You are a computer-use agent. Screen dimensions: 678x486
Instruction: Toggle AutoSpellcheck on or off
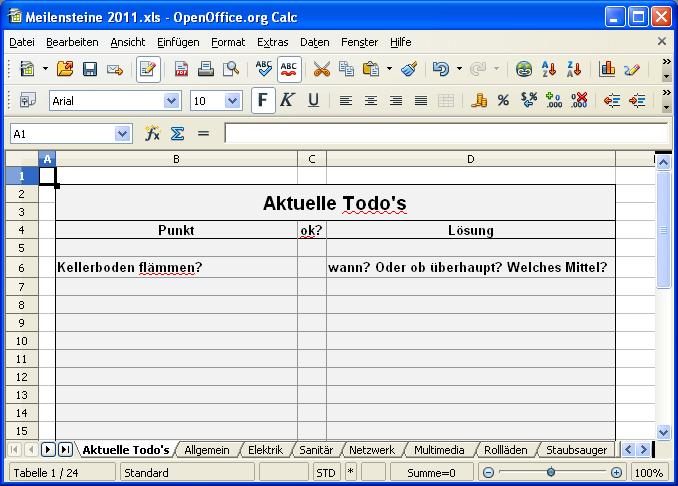289,69
